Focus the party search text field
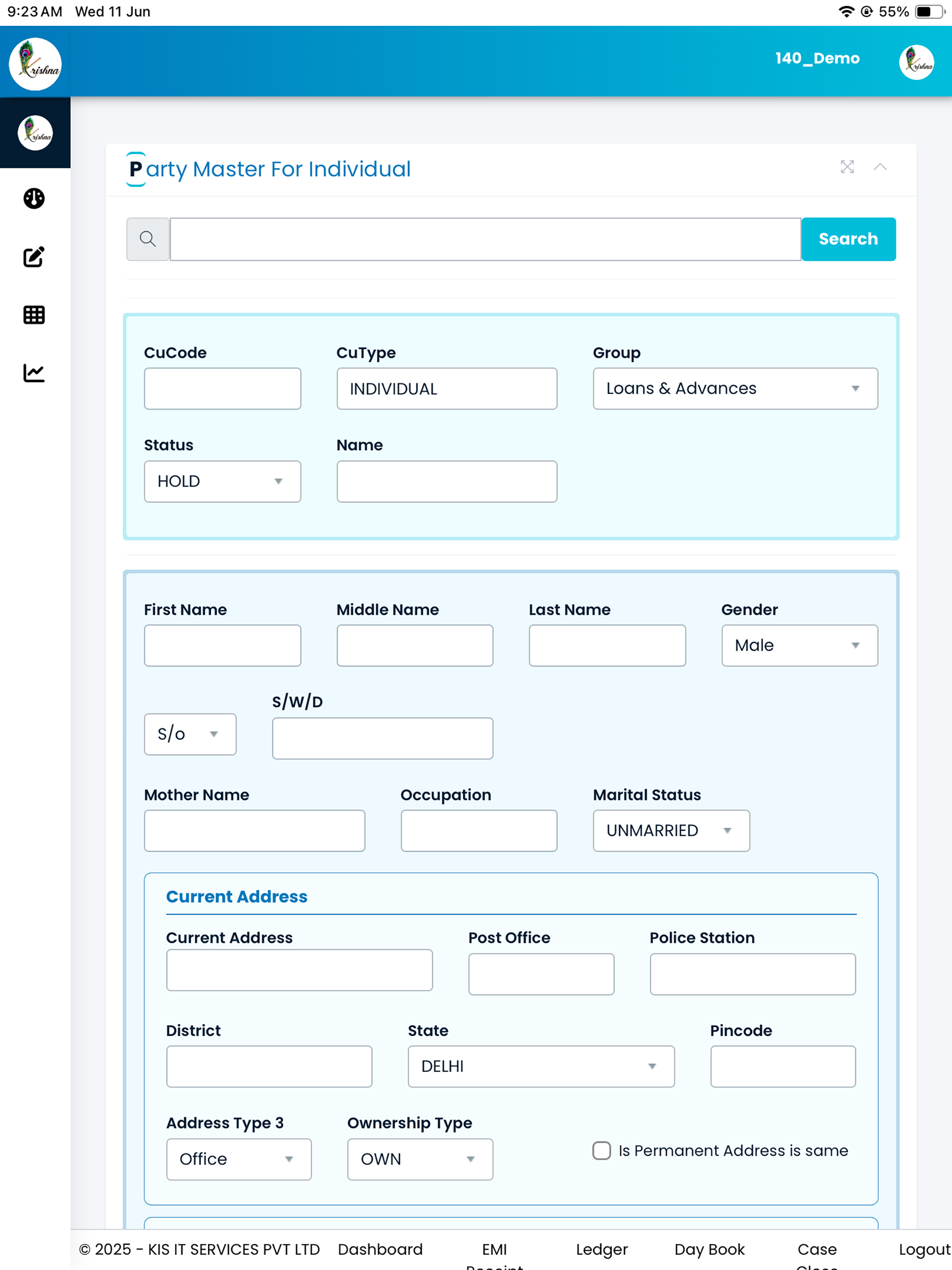 tap(486, 239)
